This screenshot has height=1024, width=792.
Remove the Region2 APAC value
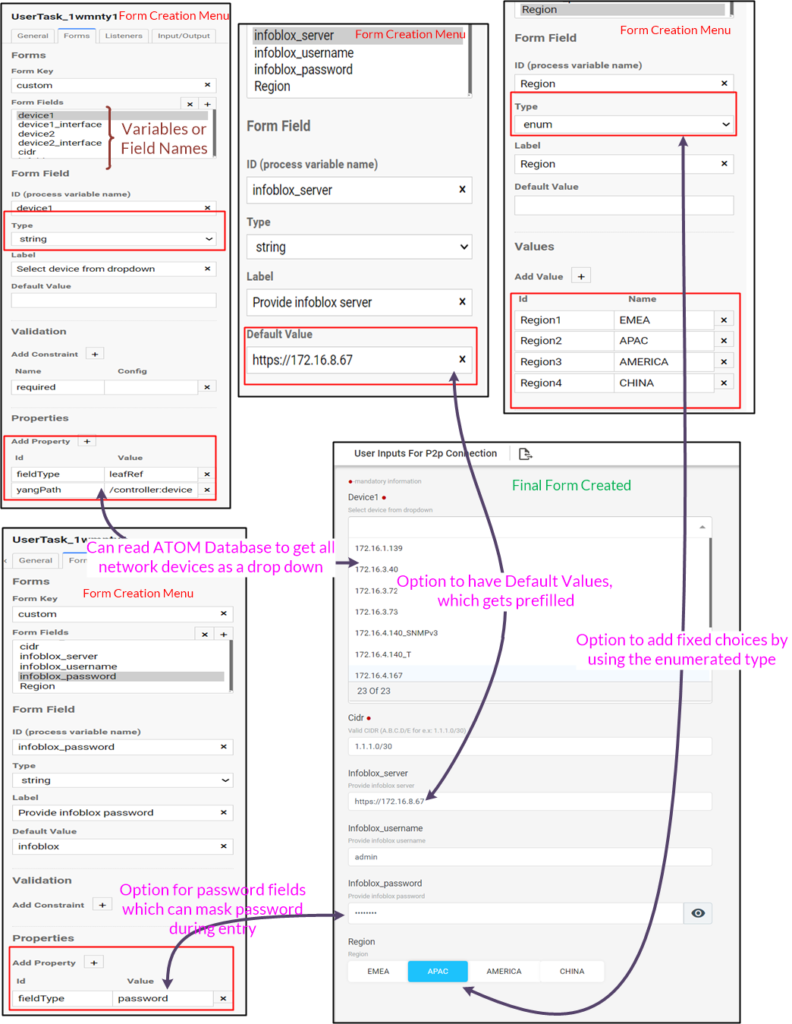(x=724, y=341)
